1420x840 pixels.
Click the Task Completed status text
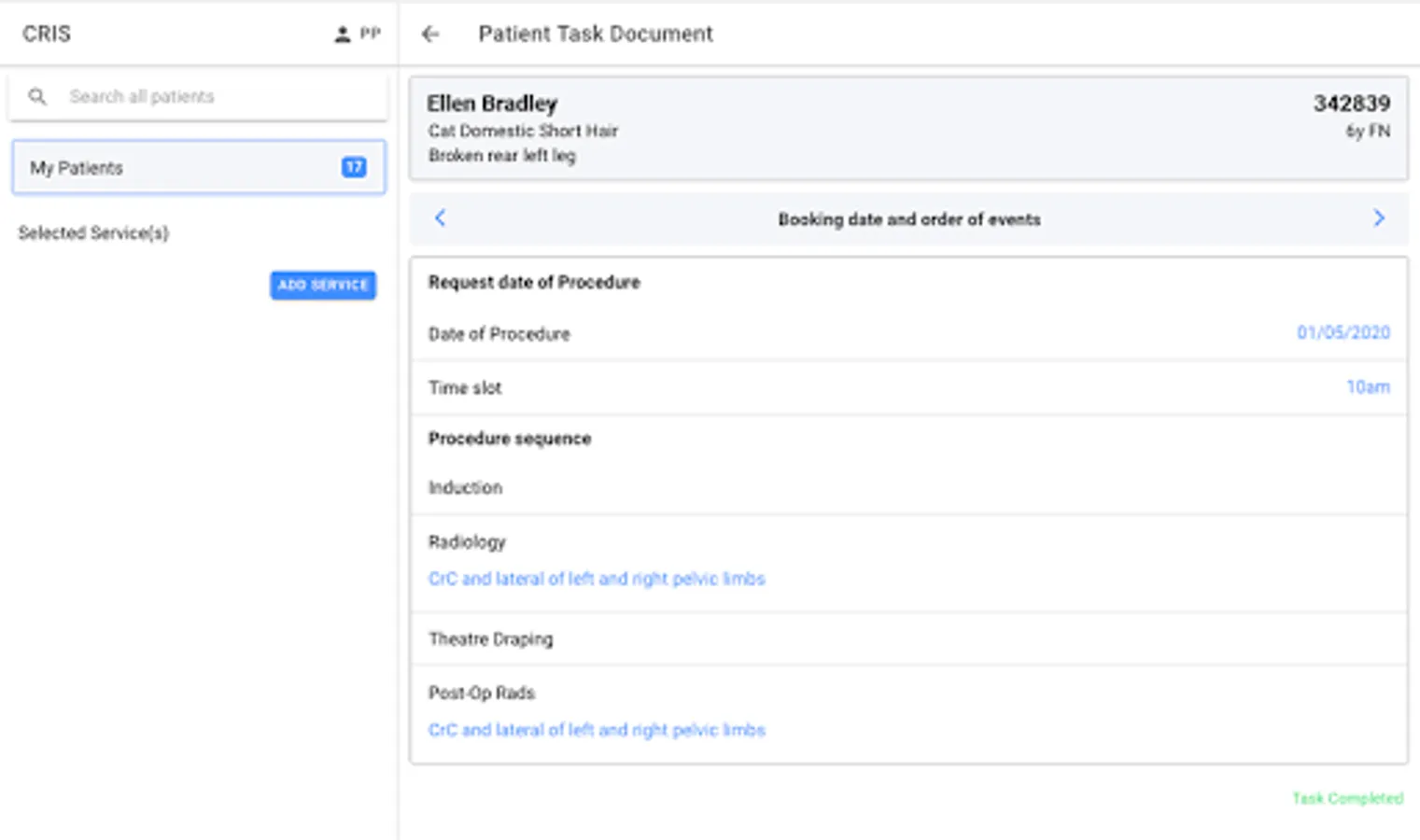[1347, 798]
